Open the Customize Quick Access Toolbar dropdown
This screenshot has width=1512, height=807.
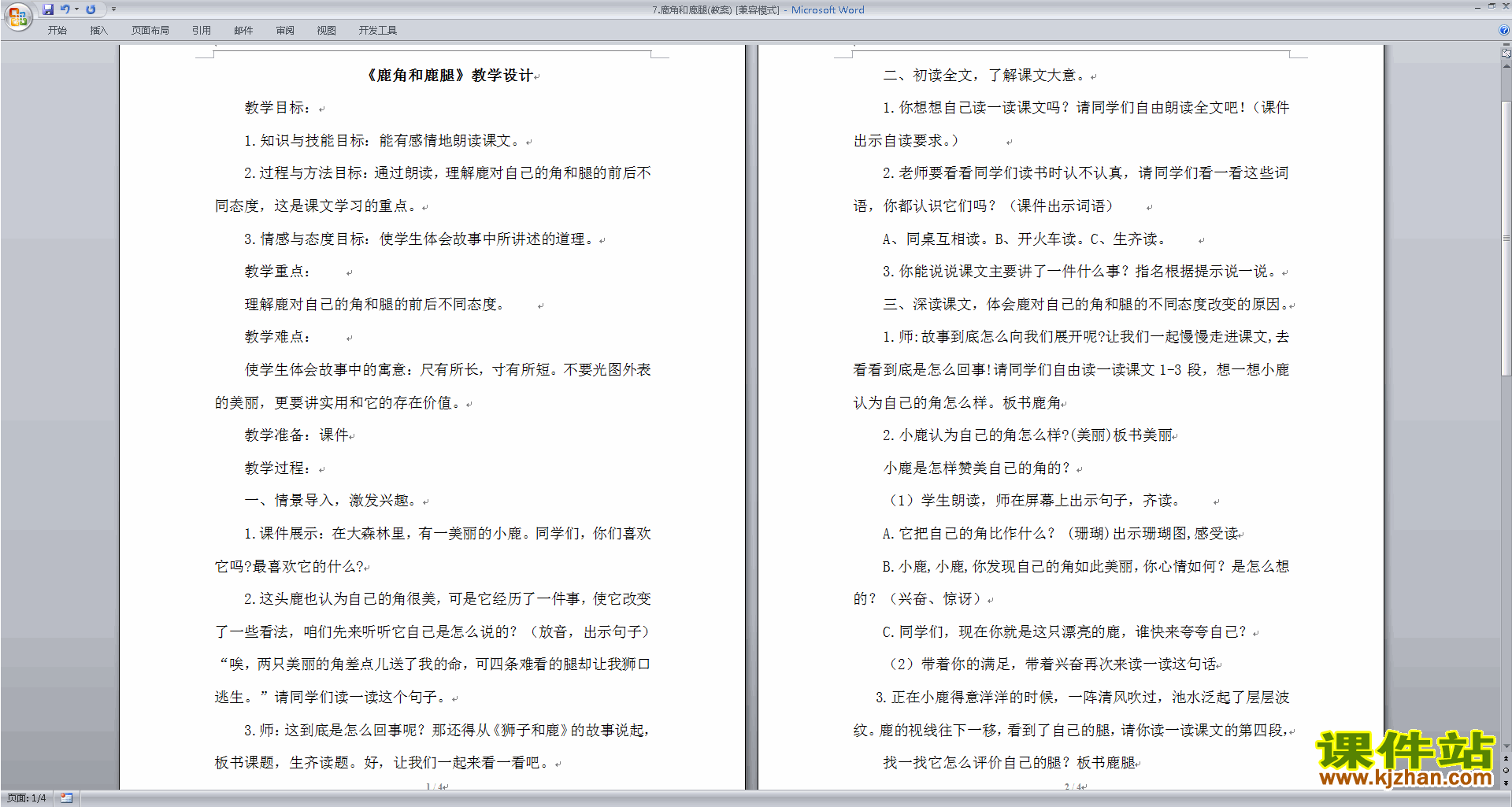point(113,9)
